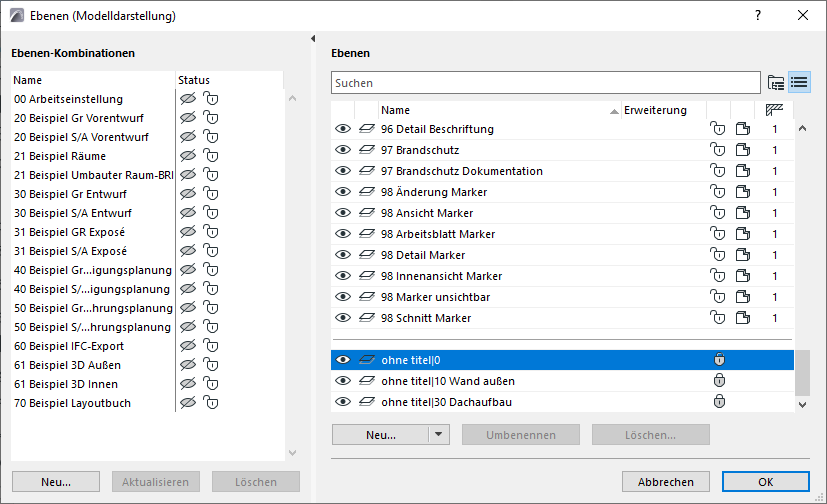Image resolution: width=827 pixels, height=504 pixels.
Task: Click the Abbrechen button
Action: [x=666, y=482]
